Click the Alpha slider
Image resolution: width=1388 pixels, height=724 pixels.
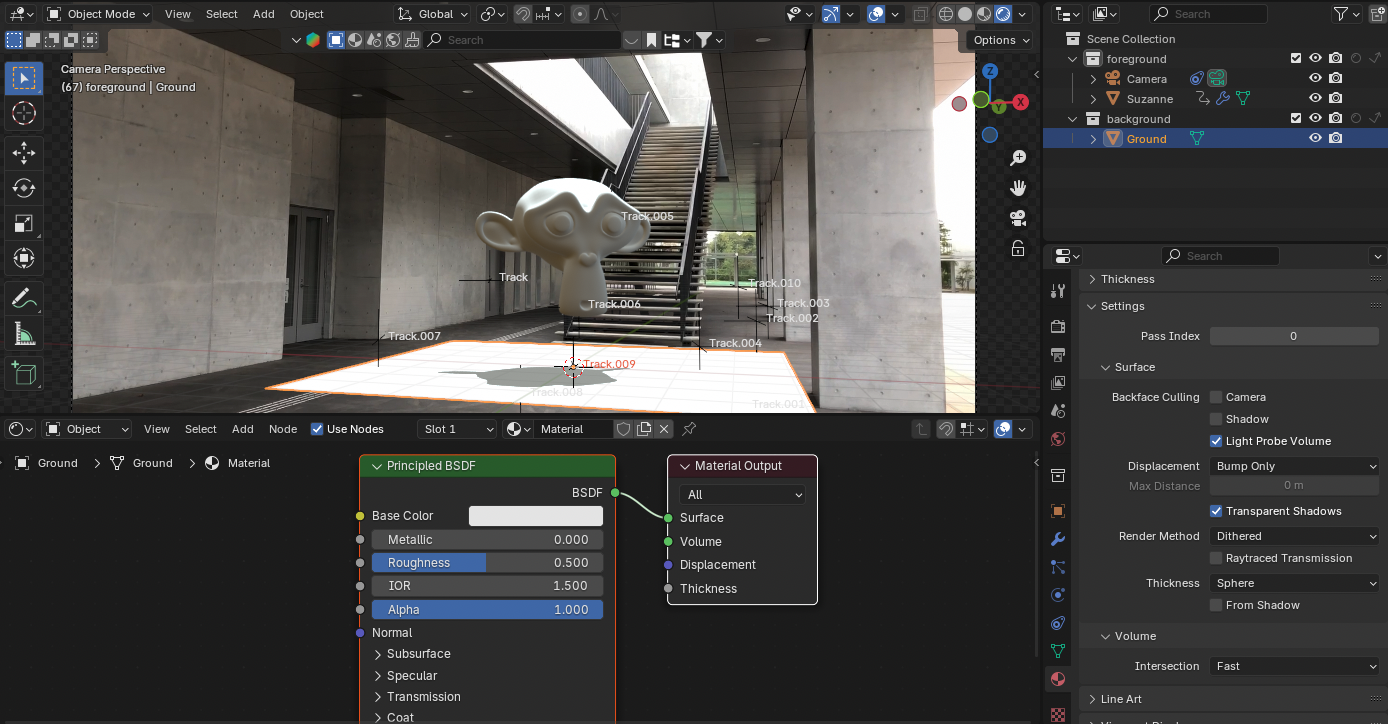[487, 610]
